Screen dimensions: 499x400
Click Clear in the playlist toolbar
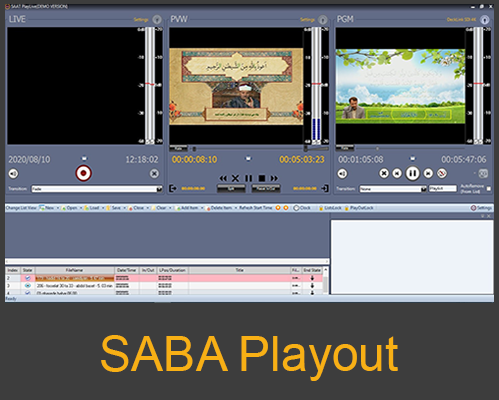pos(159,208)
